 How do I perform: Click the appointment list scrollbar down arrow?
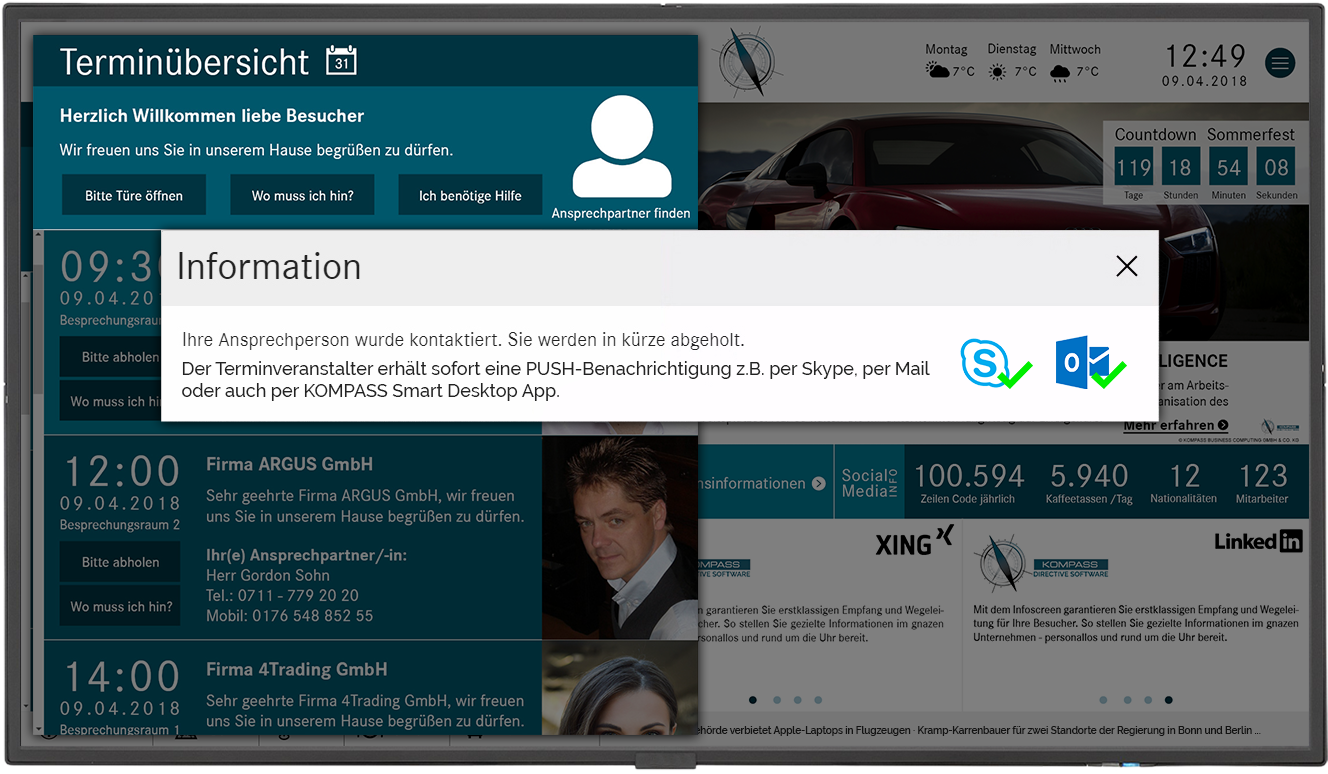pyautogui.click(x=39, y=729)
